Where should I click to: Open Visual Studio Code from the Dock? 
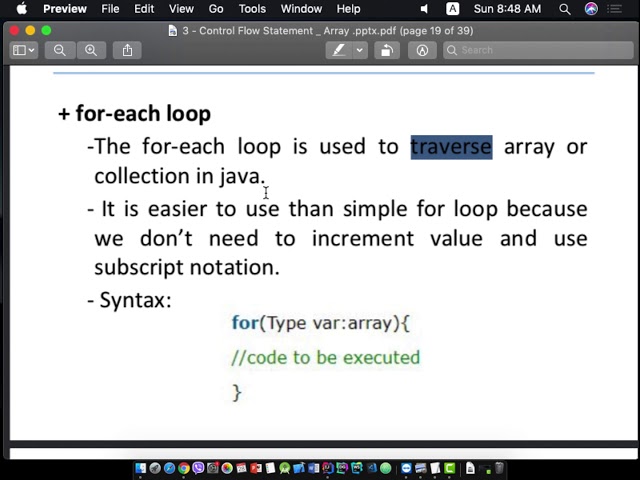371,468
